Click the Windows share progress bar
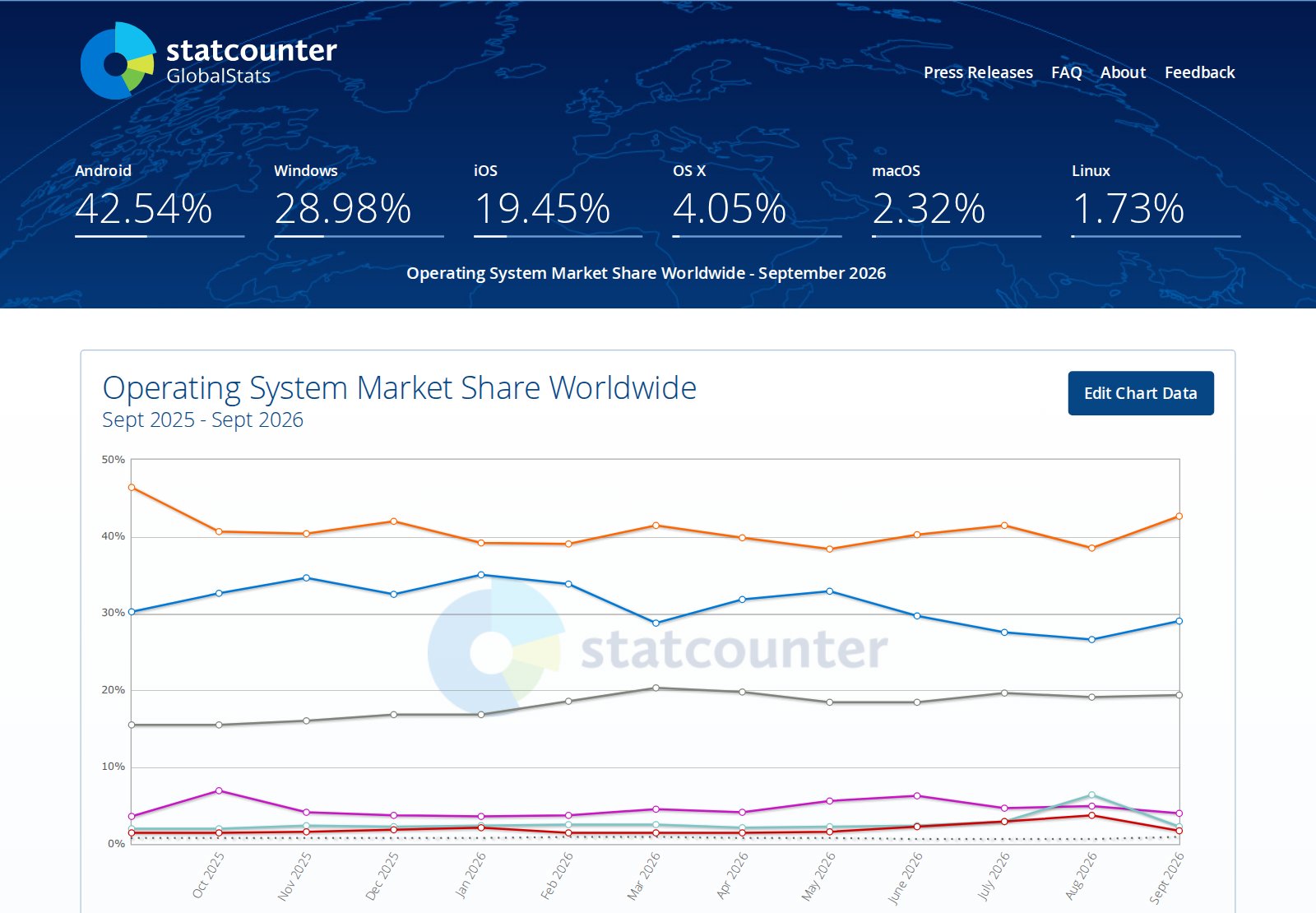1316x913 pixels. coord(359,236)
